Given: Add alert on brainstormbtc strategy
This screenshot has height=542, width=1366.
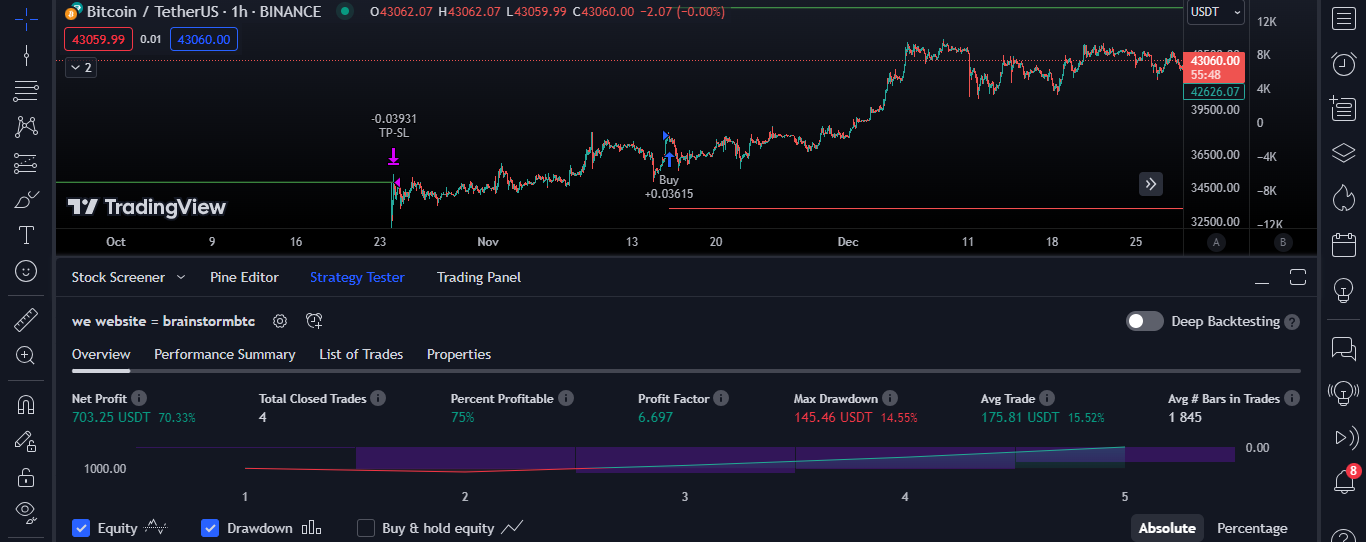Looking at the screenshot, I should point(314,321).
